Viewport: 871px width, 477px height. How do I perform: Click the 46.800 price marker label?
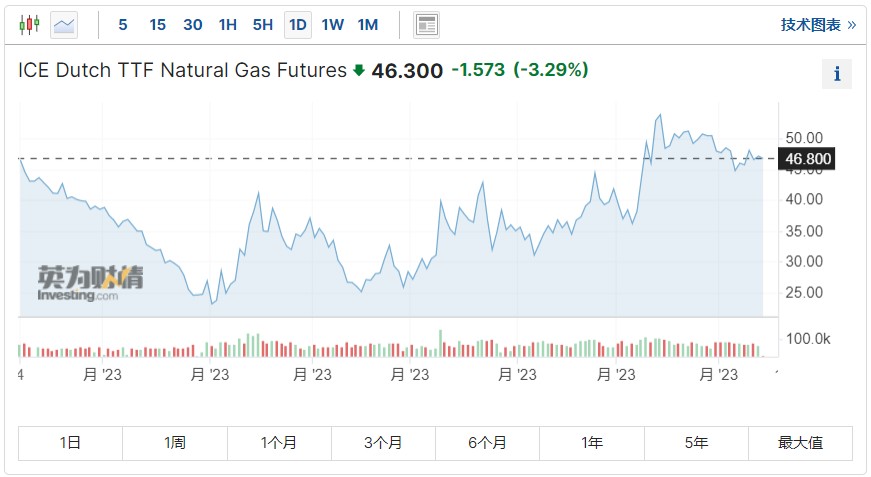click(x=808, y=159)
